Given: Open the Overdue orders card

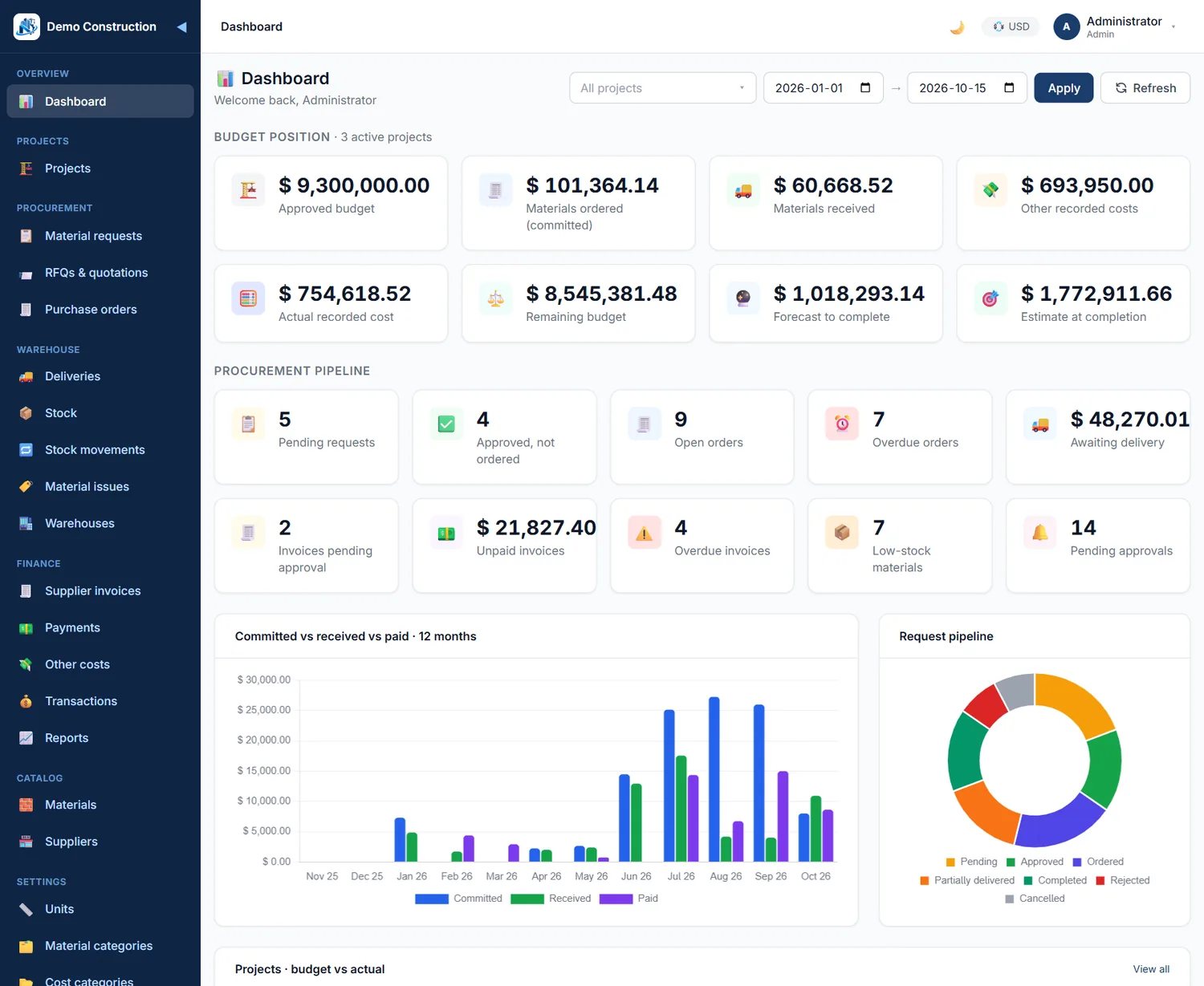Looking at the screenshot, I should coord(900,437).
